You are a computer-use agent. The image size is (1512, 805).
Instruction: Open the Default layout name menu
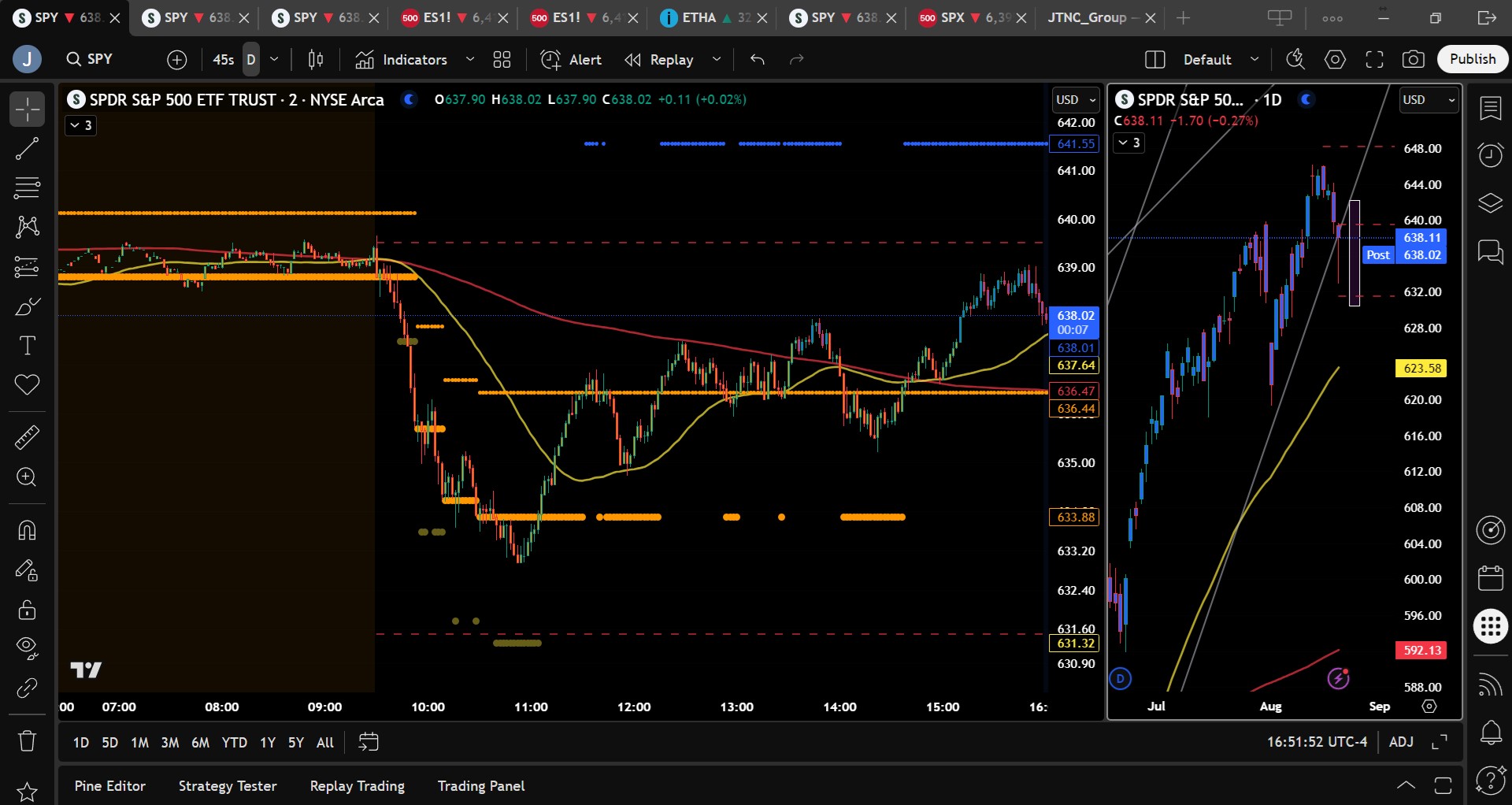[1220, 59]
